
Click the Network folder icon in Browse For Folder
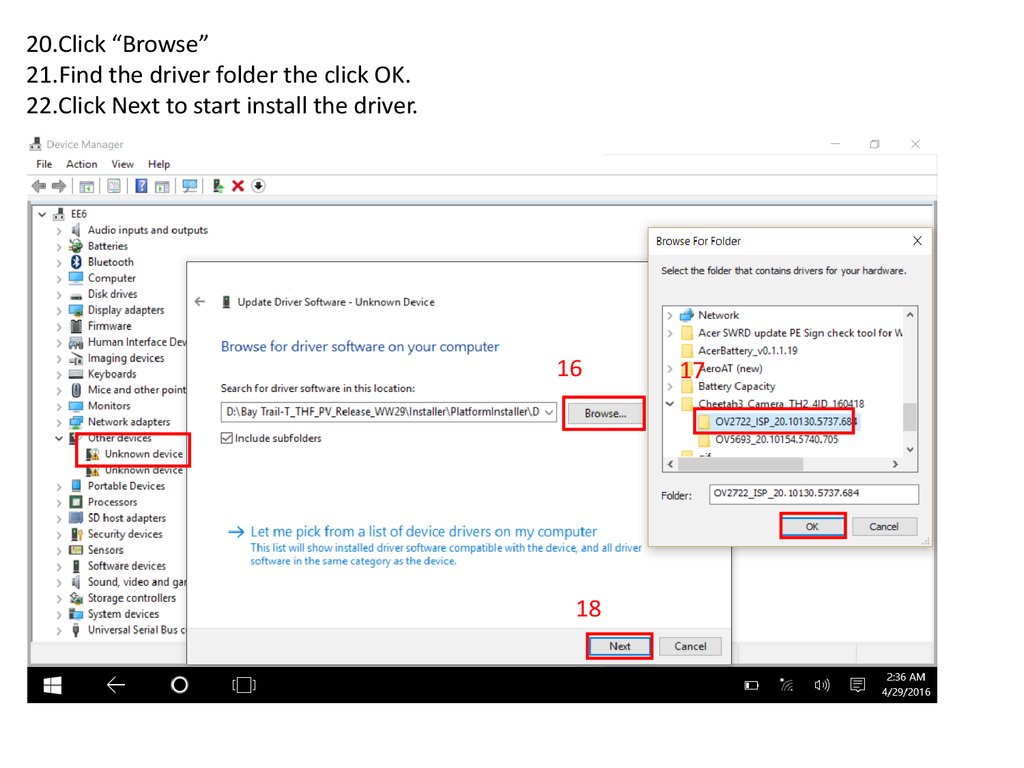point(686,315)
